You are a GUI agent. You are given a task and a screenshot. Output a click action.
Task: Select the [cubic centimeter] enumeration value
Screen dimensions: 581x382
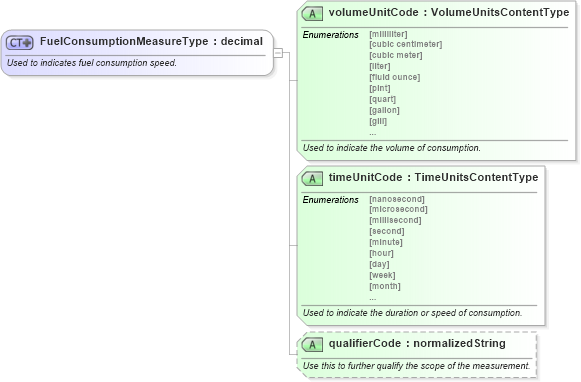405,44
